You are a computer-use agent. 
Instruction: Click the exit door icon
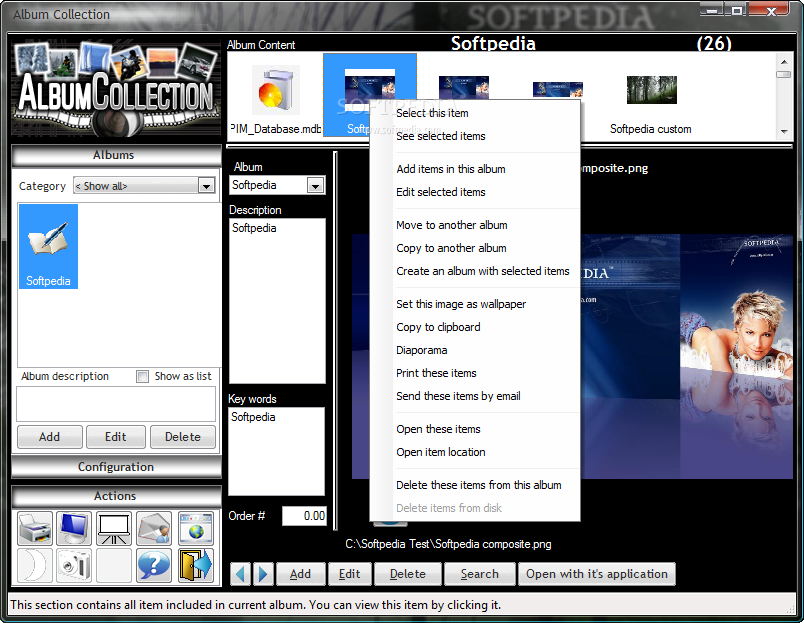pyautogui.click(x=196, y=565)
